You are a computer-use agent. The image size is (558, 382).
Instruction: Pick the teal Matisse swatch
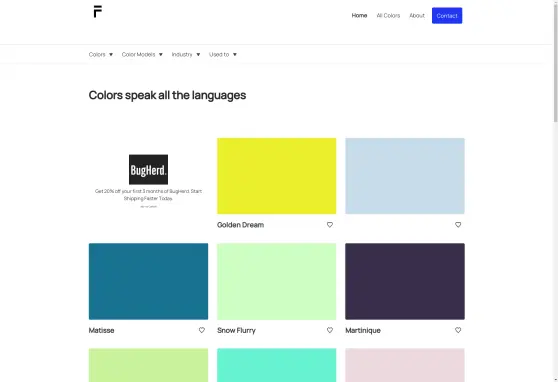[148, 281]
